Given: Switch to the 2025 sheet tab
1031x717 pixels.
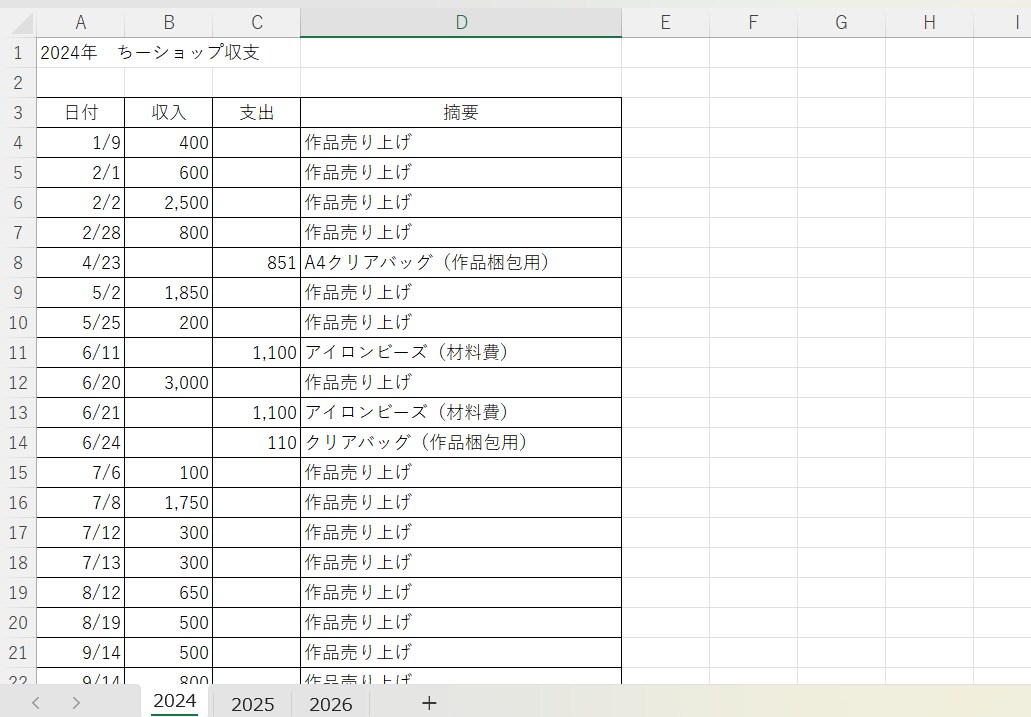Looking at the screenshot, I should [x=252, y=704].
